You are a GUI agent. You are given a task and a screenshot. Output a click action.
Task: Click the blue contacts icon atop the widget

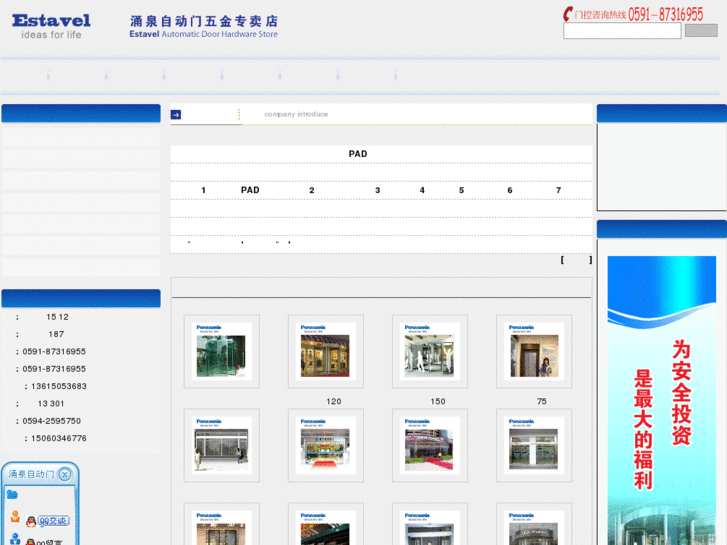(12, 494)
